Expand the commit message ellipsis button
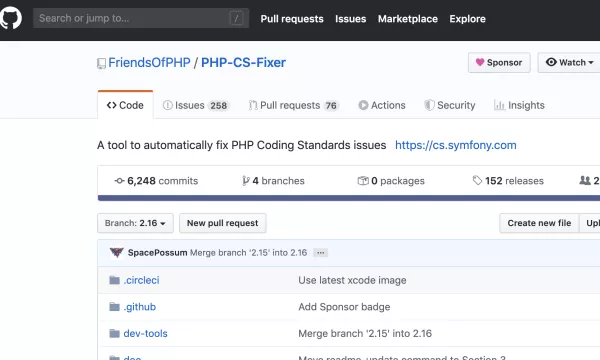Image resolution: width=600 pixels, height=360 pixels. click(321, 253)
